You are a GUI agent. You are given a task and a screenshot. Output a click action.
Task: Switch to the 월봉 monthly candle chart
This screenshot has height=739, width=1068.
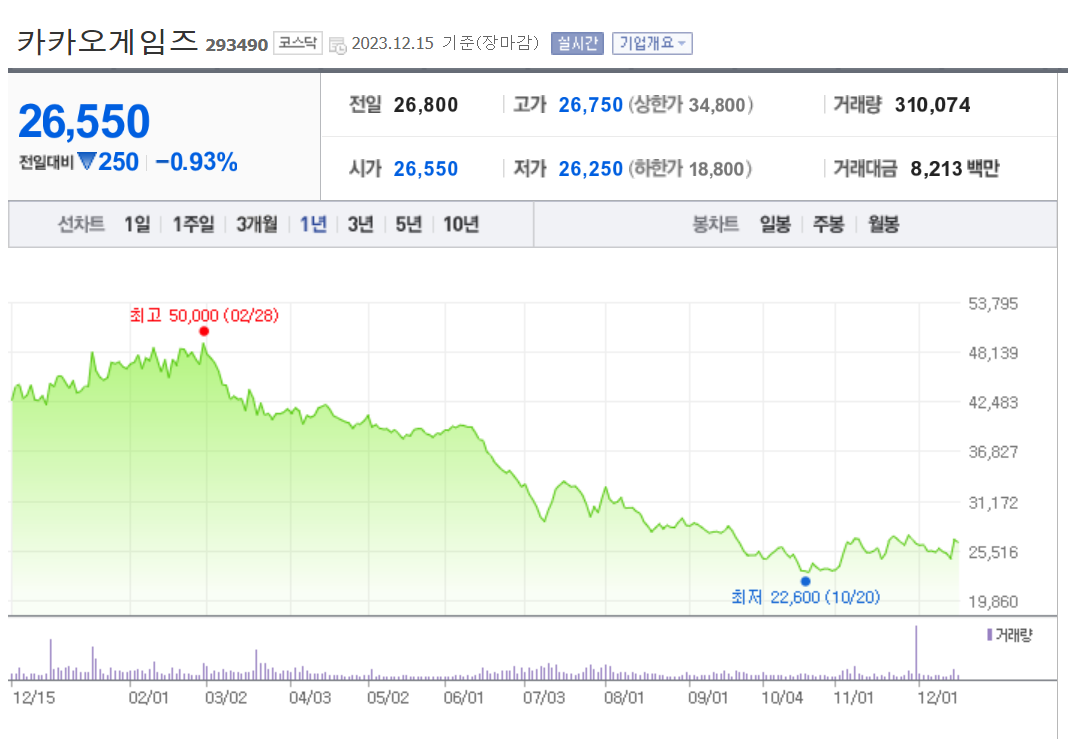[883, 224]
